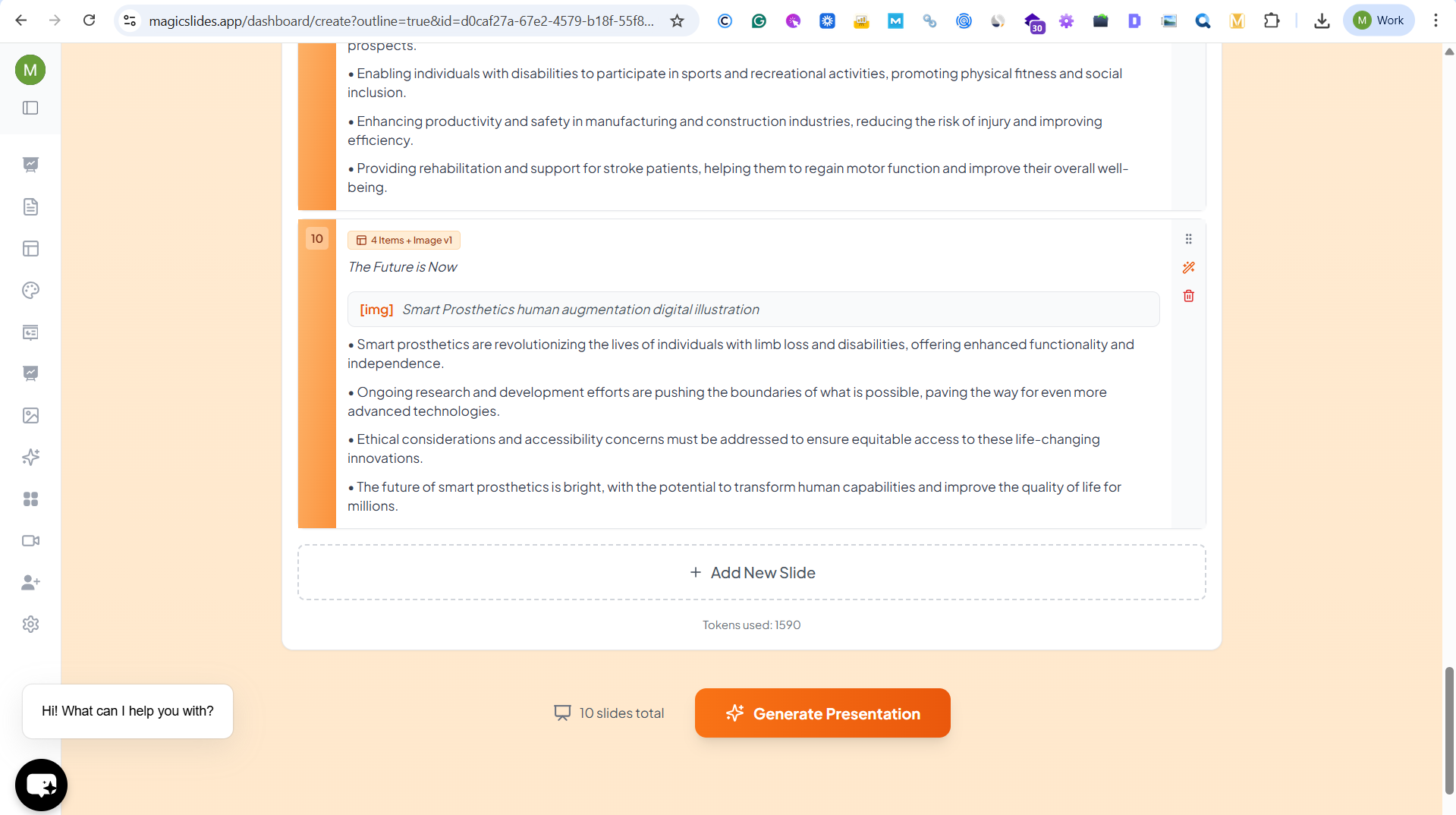The image size is (1456, 815).
Task: Open the browser Downloads icon
Action: [x=1322, y=20]
